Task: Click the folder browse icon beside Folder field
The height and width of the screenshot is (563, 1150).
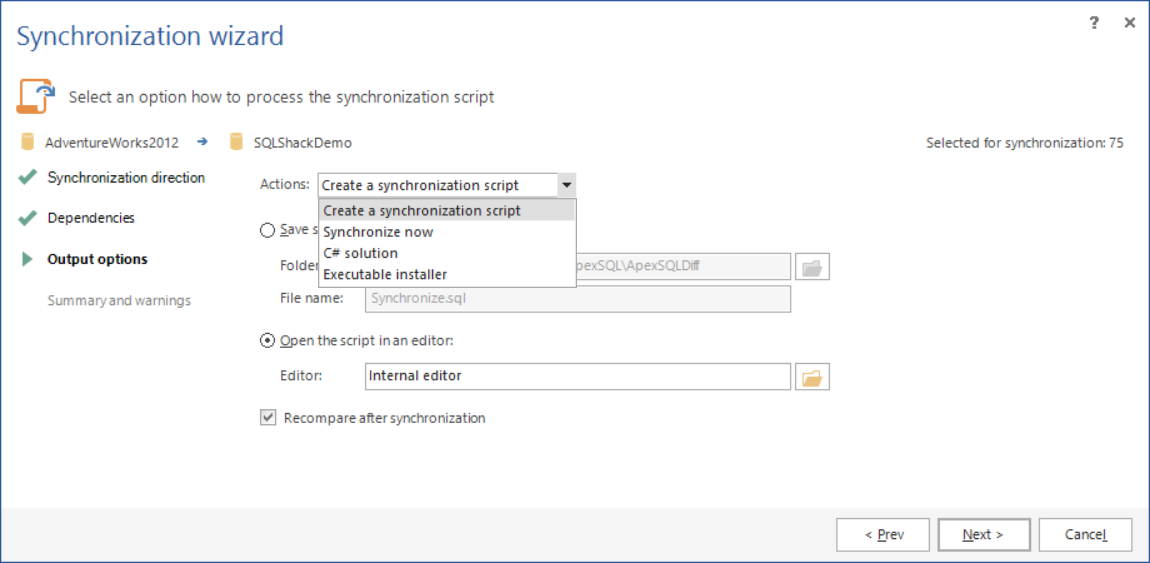Action: 812,267
